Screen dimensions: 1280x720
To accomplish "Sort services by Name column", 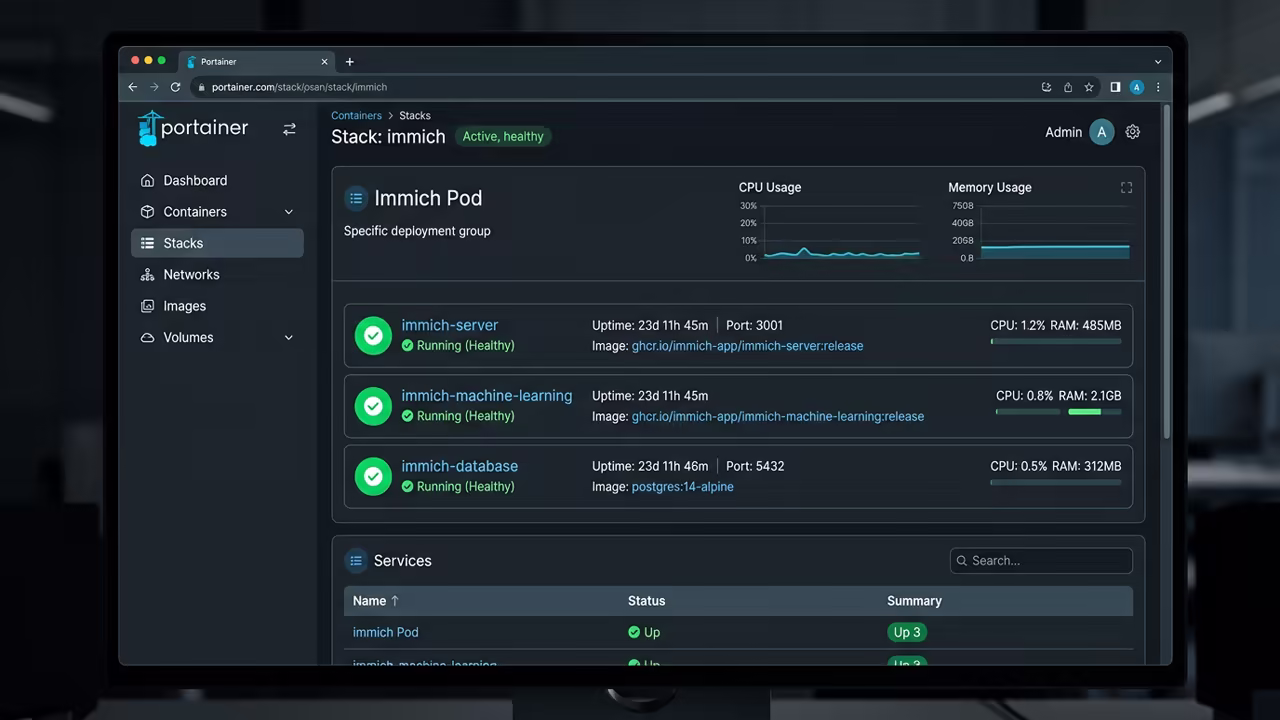I will [x=376, y=601].
